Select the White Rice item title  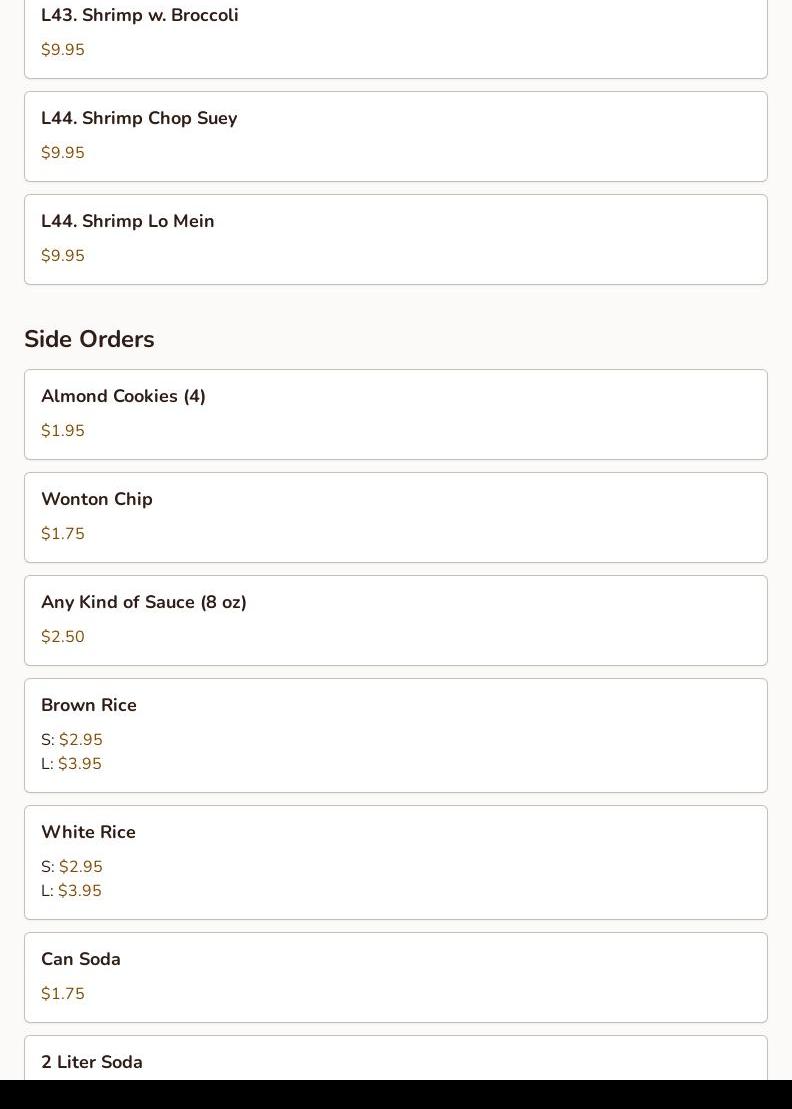coord(88,832)
